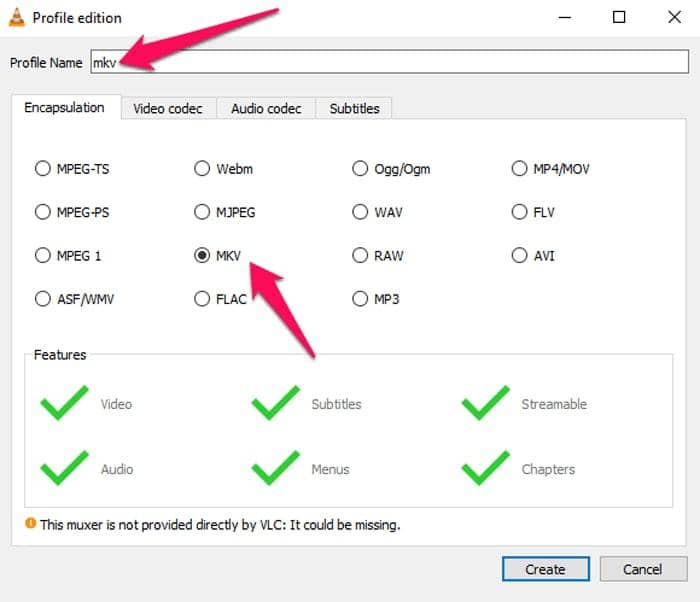Screen dimensions: 700x602
Task: Click the Profile Name label
Action: coord(46,63)
